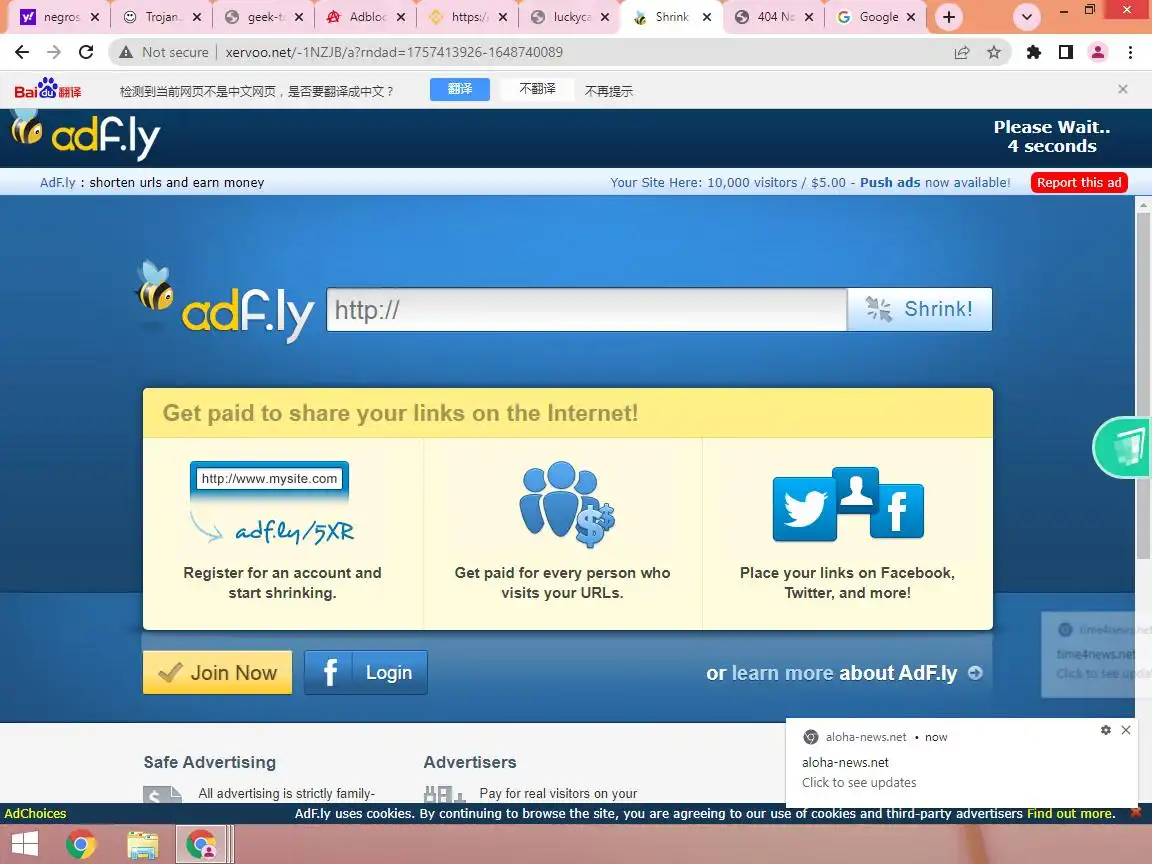Click the Advertisers heading
This screenshot has width=1152, height=864.
click(469, 762)
